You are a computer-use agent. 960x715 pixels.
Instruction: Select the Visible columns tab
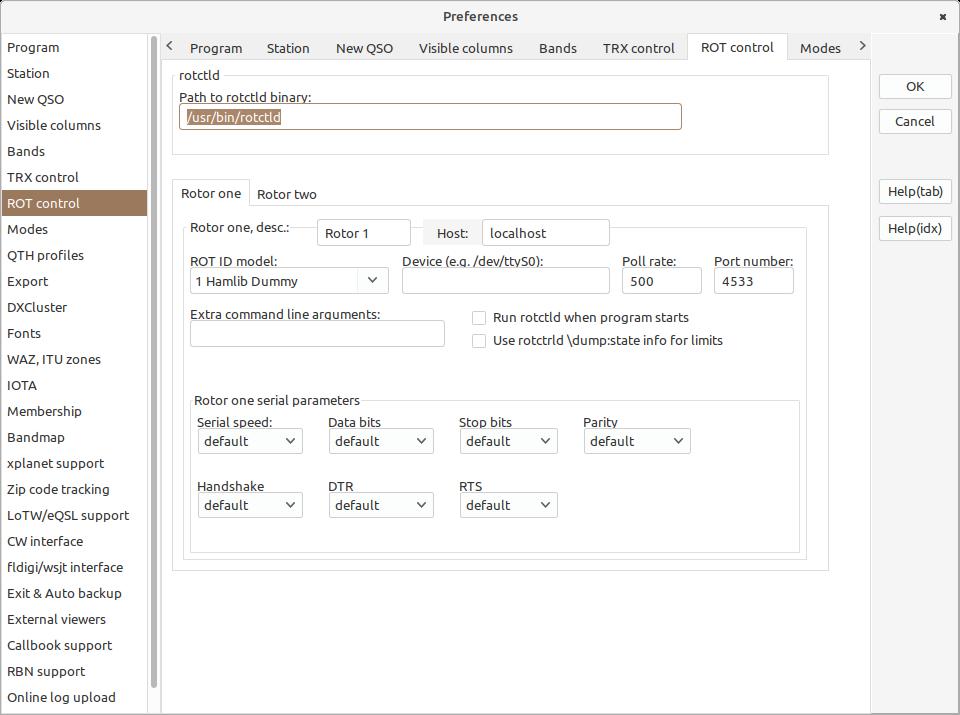point(465,48)
